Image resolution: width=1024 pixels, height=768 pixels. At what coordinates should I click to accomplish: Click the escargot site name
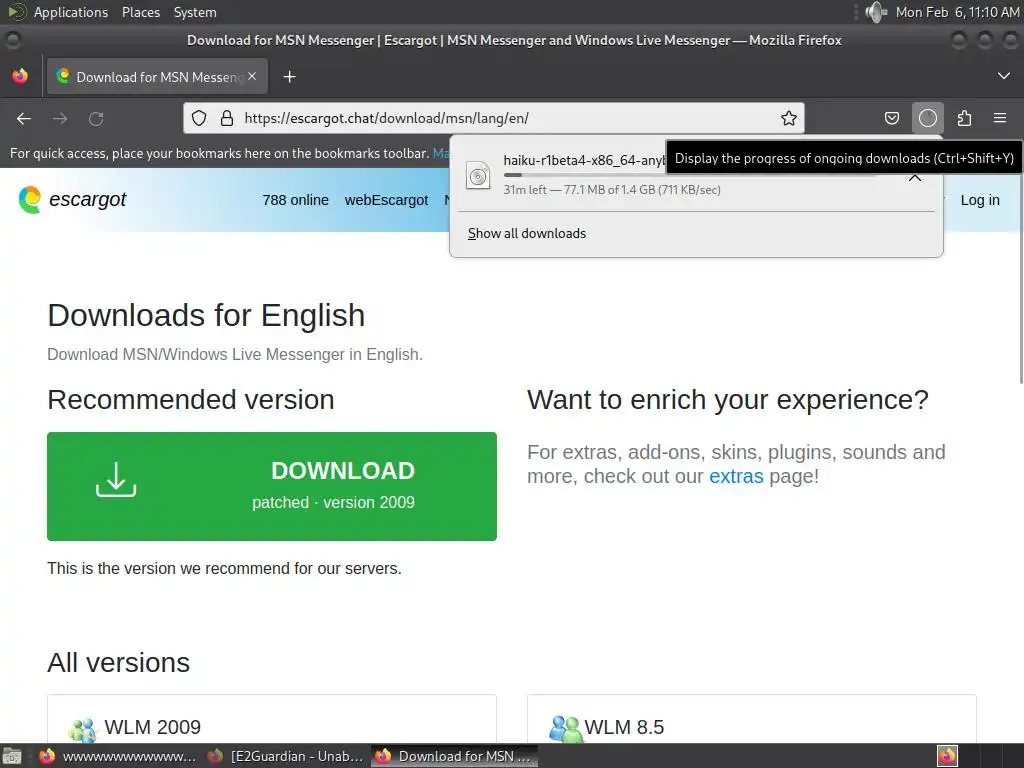[x=88, y=199]
